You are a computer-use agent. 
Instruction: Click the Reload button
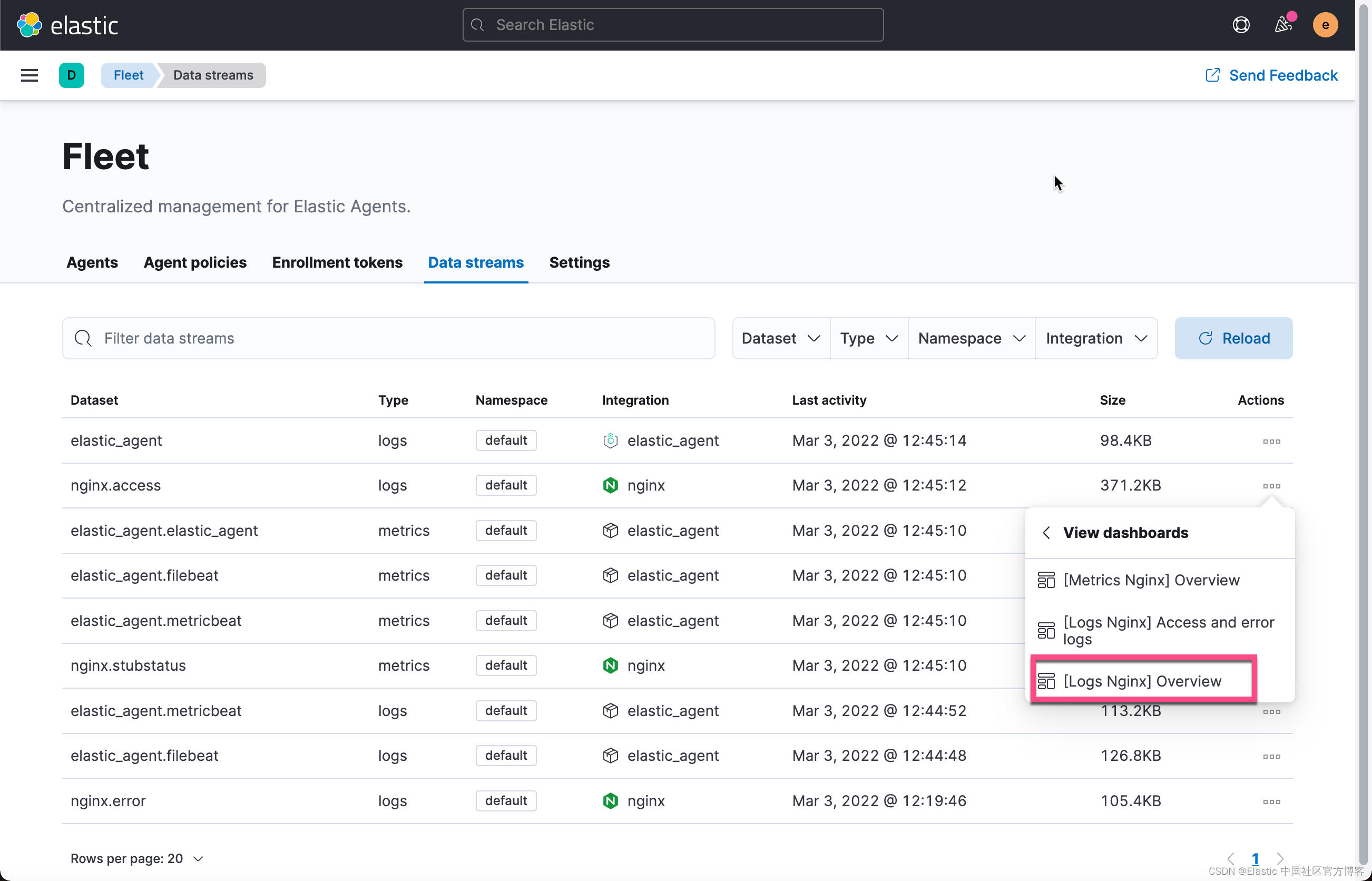click(x=1233, y=338)
